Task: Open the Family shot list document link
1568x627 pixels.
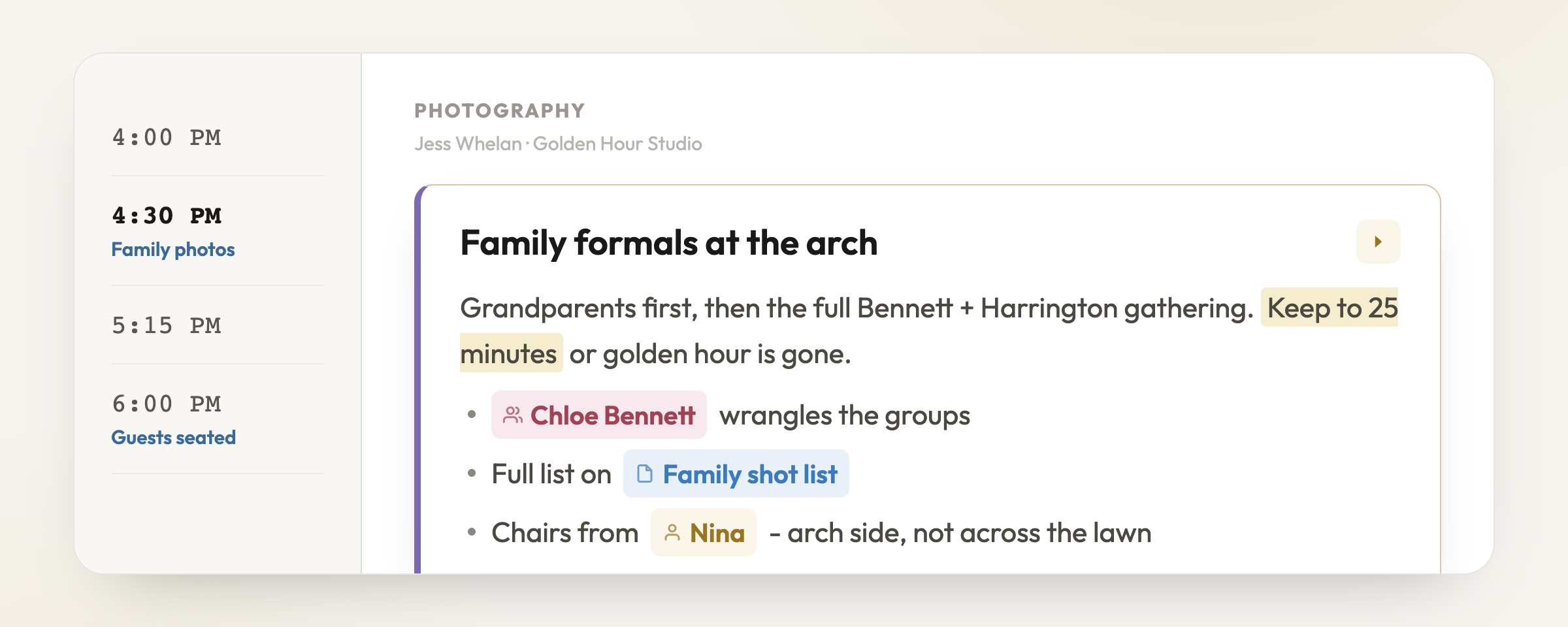Action: (736, 474)
